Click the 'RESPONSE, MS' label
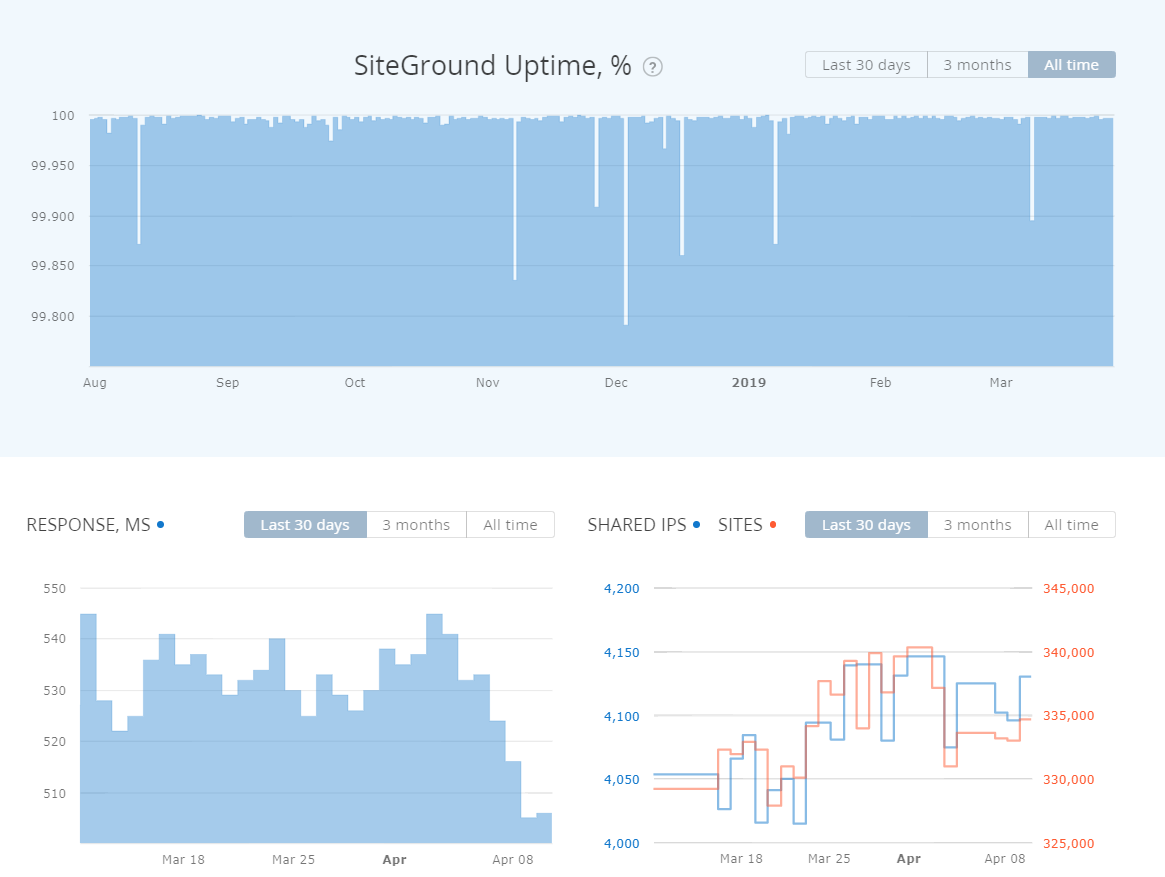Image resolution: width=1165 pixels, height=877 pixels. click(x=88, y=525)
